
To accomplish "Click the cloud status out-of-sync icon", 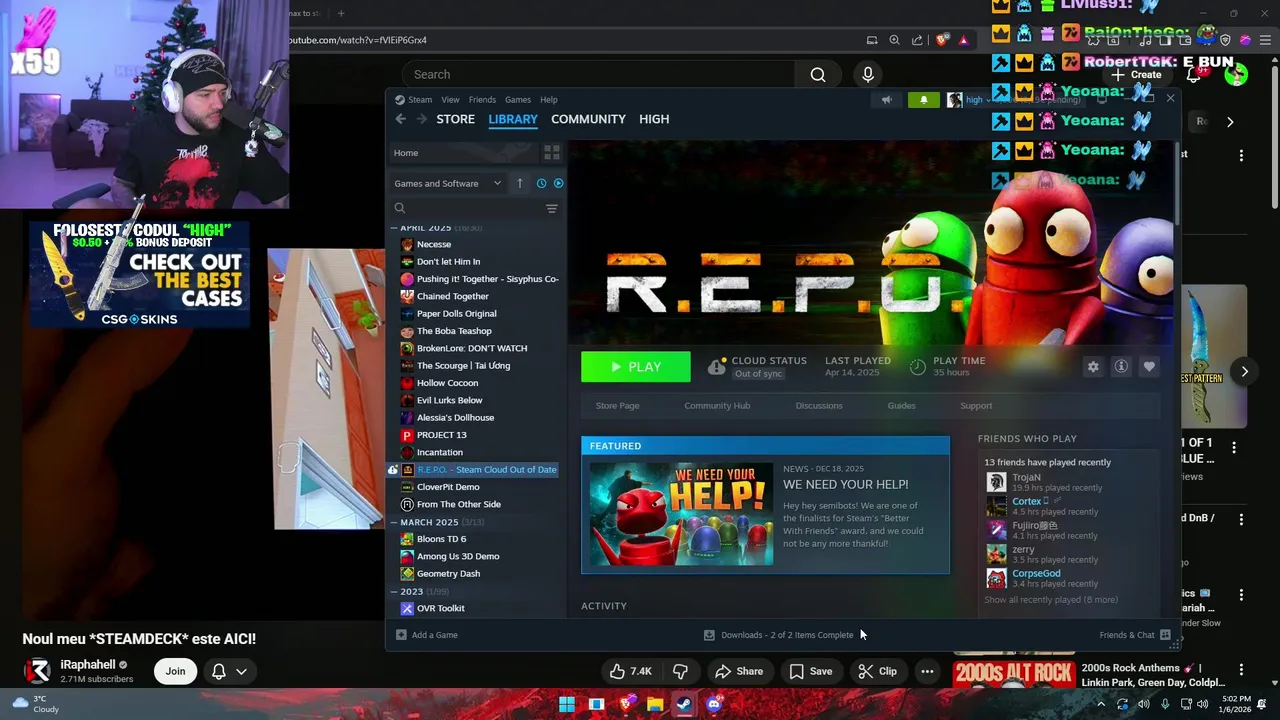I will 717,367.
